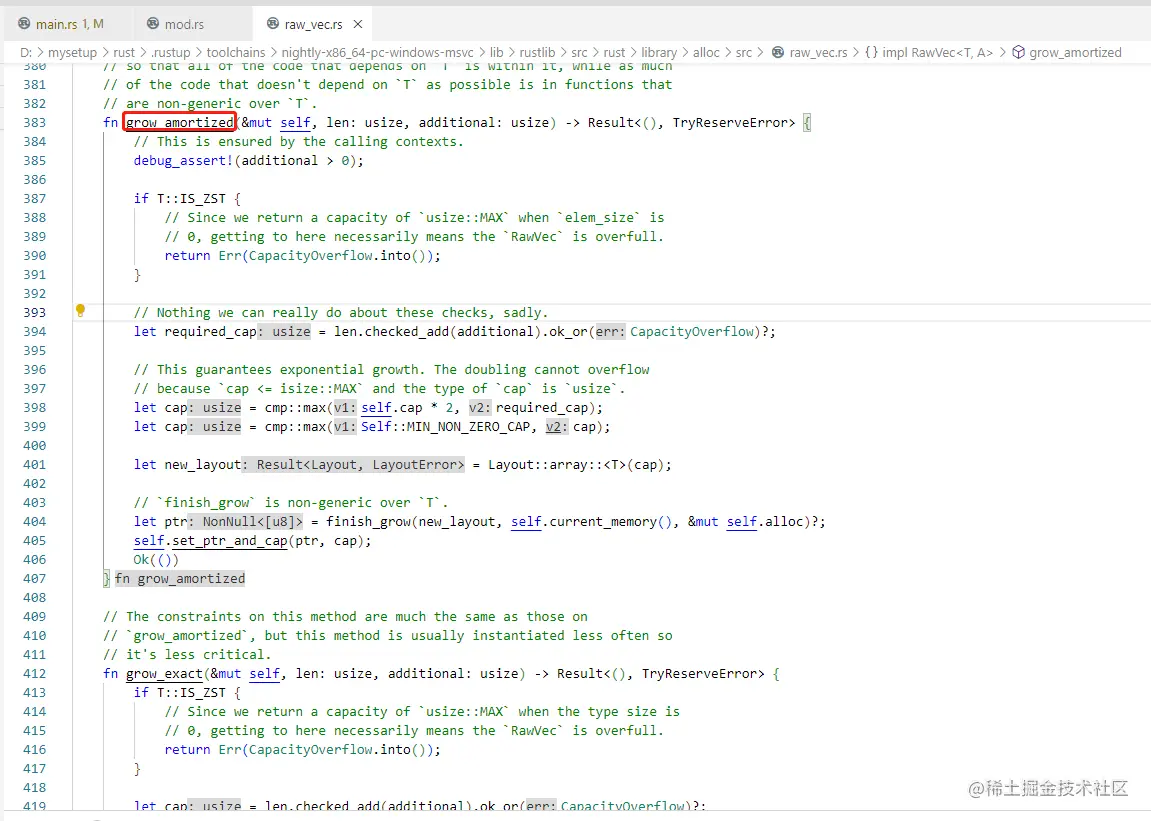Open the 'impl RawVec<T, A>' breadcrumb symbol
The image size is (1151, 821).
937,52
